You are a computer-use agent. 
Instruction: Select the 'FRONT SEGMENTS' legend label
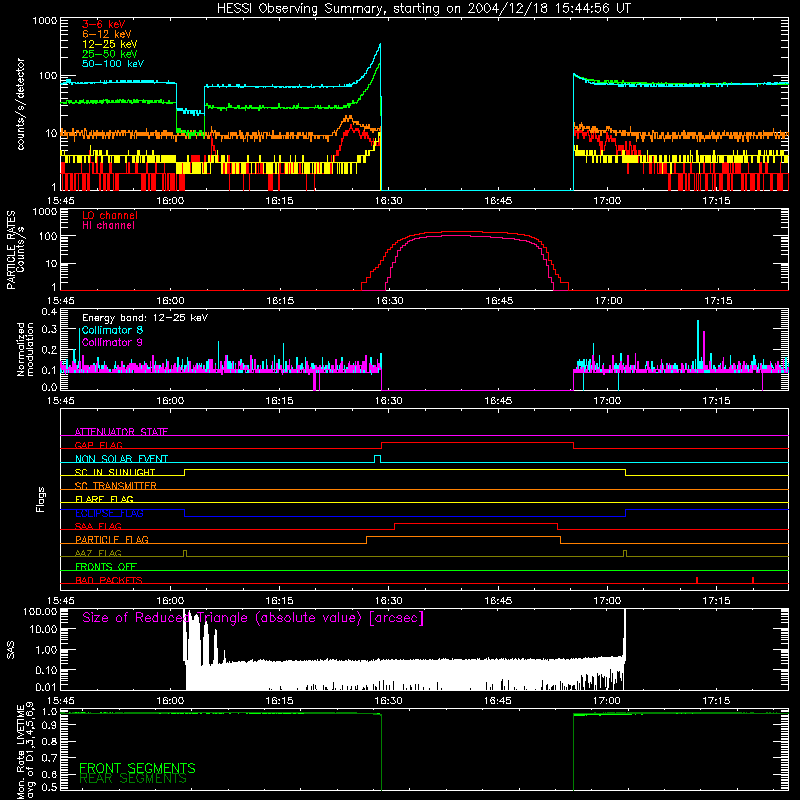tap(137, 768)
